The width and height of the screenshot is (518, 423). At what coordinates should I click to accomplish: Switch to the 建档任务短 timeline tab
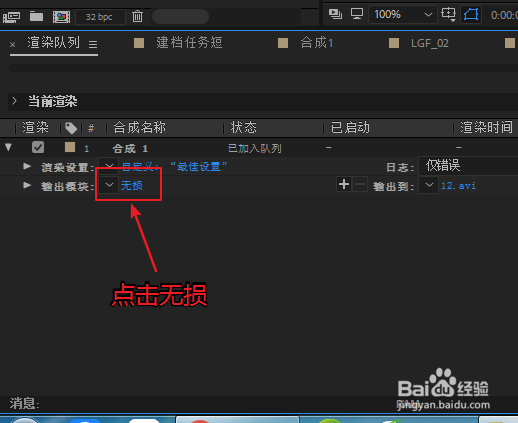point(189,43)
